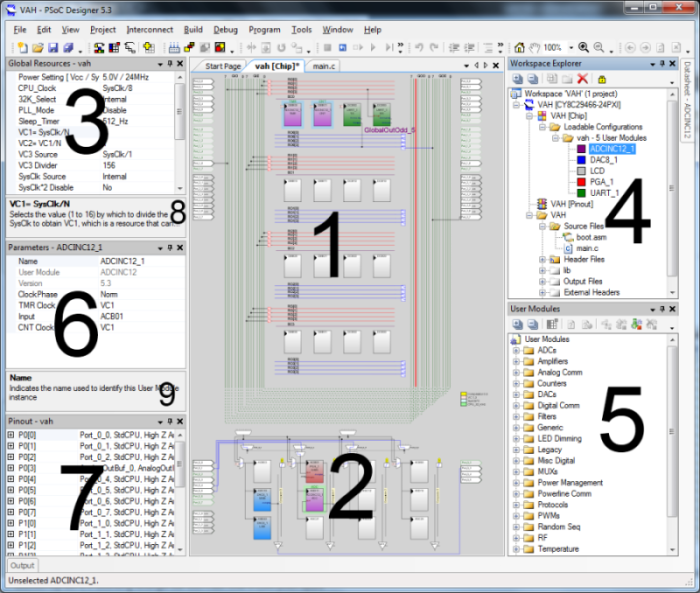
Task: Click the purple ADCINC12_1 color square
Action: coord(581,149)
